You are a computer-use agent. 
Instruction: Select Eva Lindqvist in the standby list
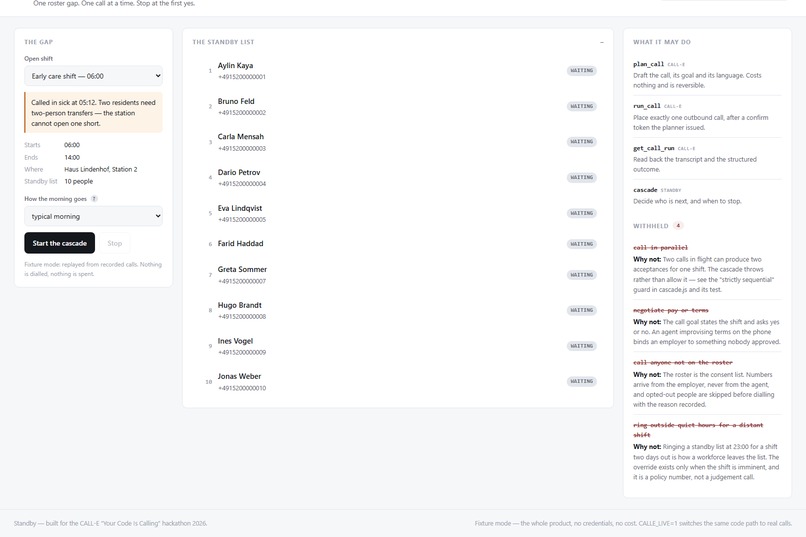[x=398, y=213]
